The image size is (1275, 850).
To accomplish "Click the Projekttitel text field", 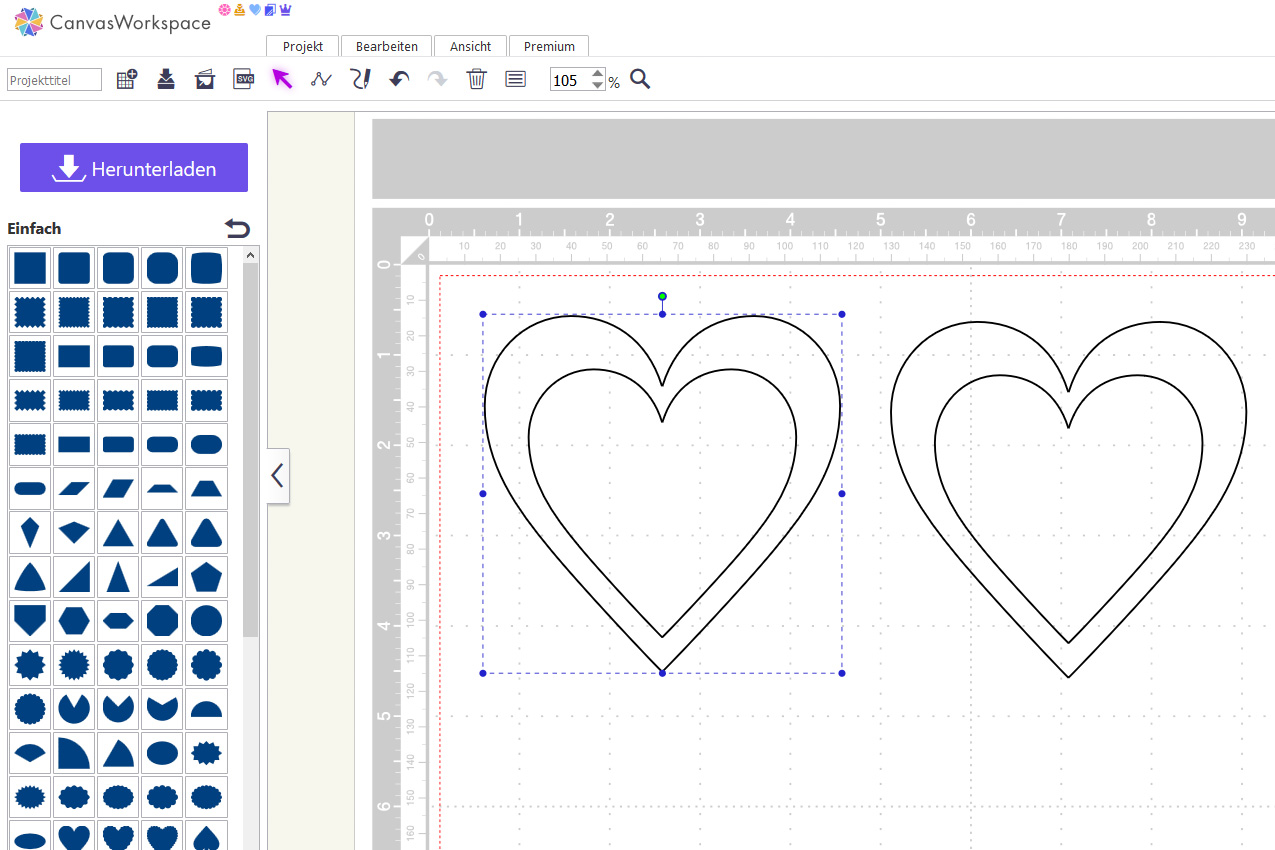I will (55, 80).
